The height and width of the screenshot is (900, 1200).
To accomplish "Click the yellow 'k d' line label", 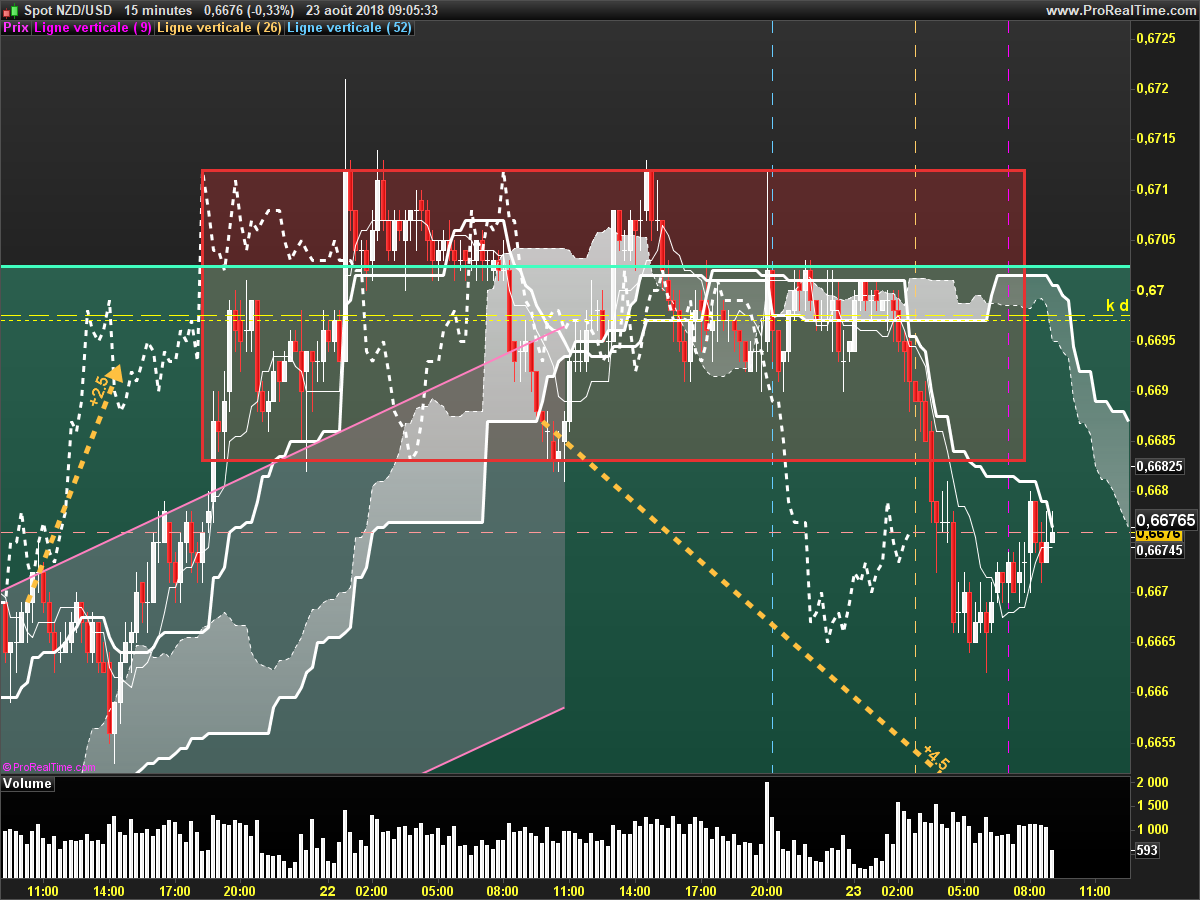I will click(1117, 305).
